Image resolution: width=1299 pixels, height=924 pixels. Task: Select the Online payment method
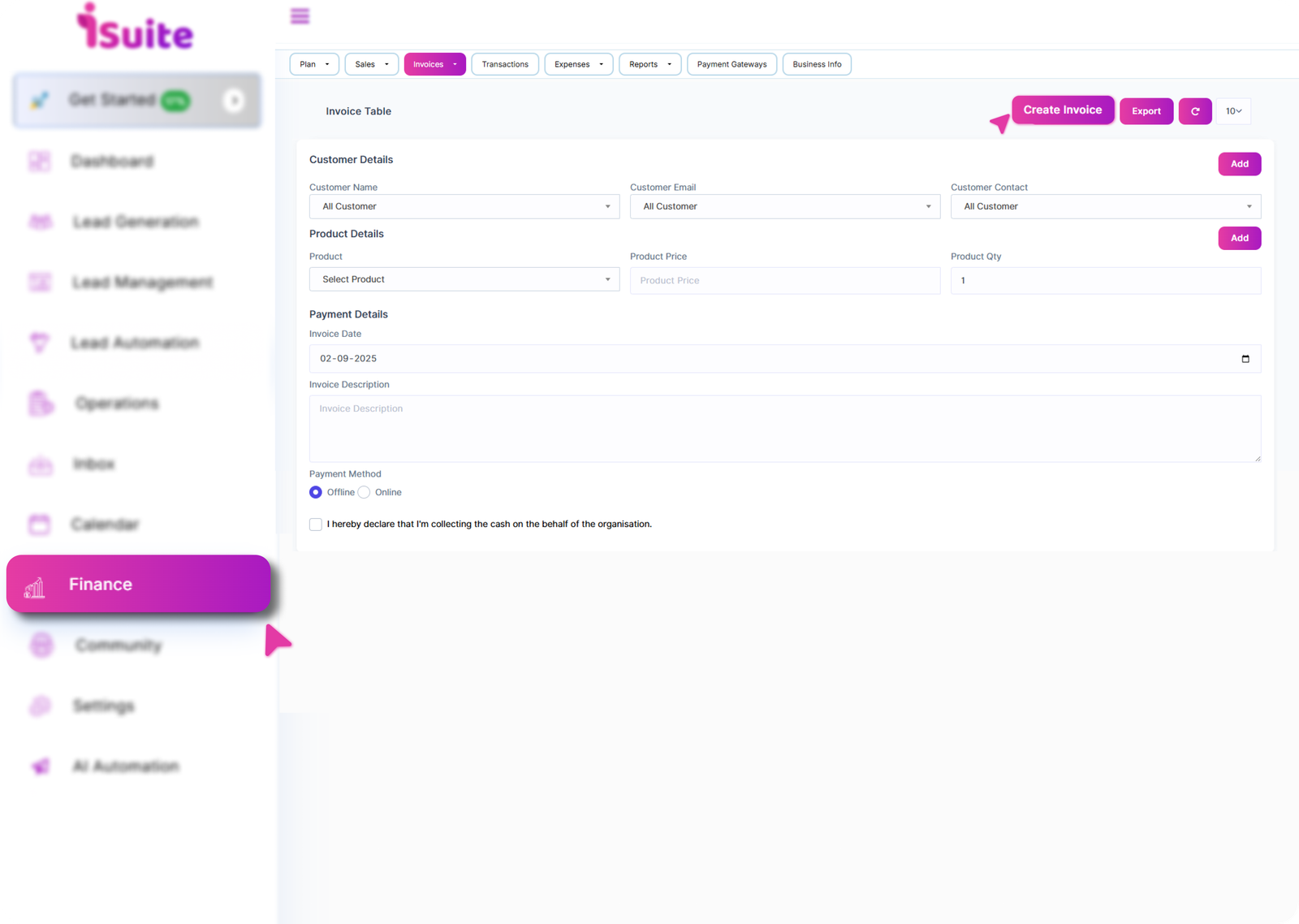point(365,492)
